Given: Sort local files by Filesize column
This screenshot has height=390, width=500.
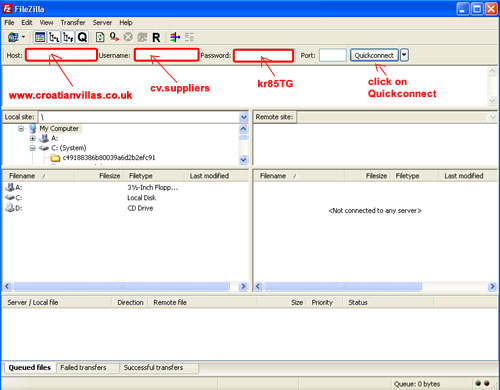Looking at the screenshot, I should click(99, 176).
